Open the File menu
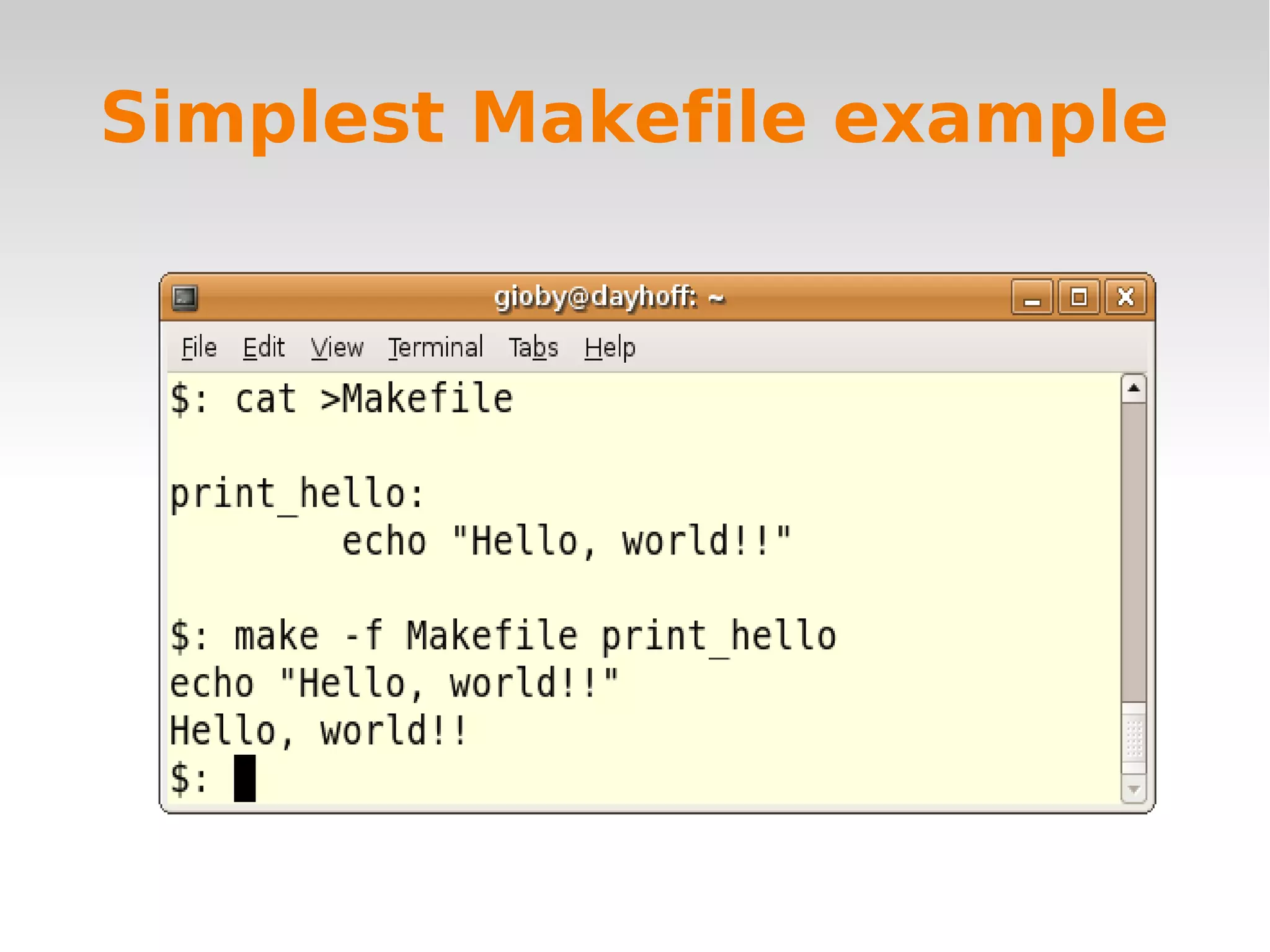This screenshot has width=1270, height=952. pyautogui.click(x=198, y=347)
